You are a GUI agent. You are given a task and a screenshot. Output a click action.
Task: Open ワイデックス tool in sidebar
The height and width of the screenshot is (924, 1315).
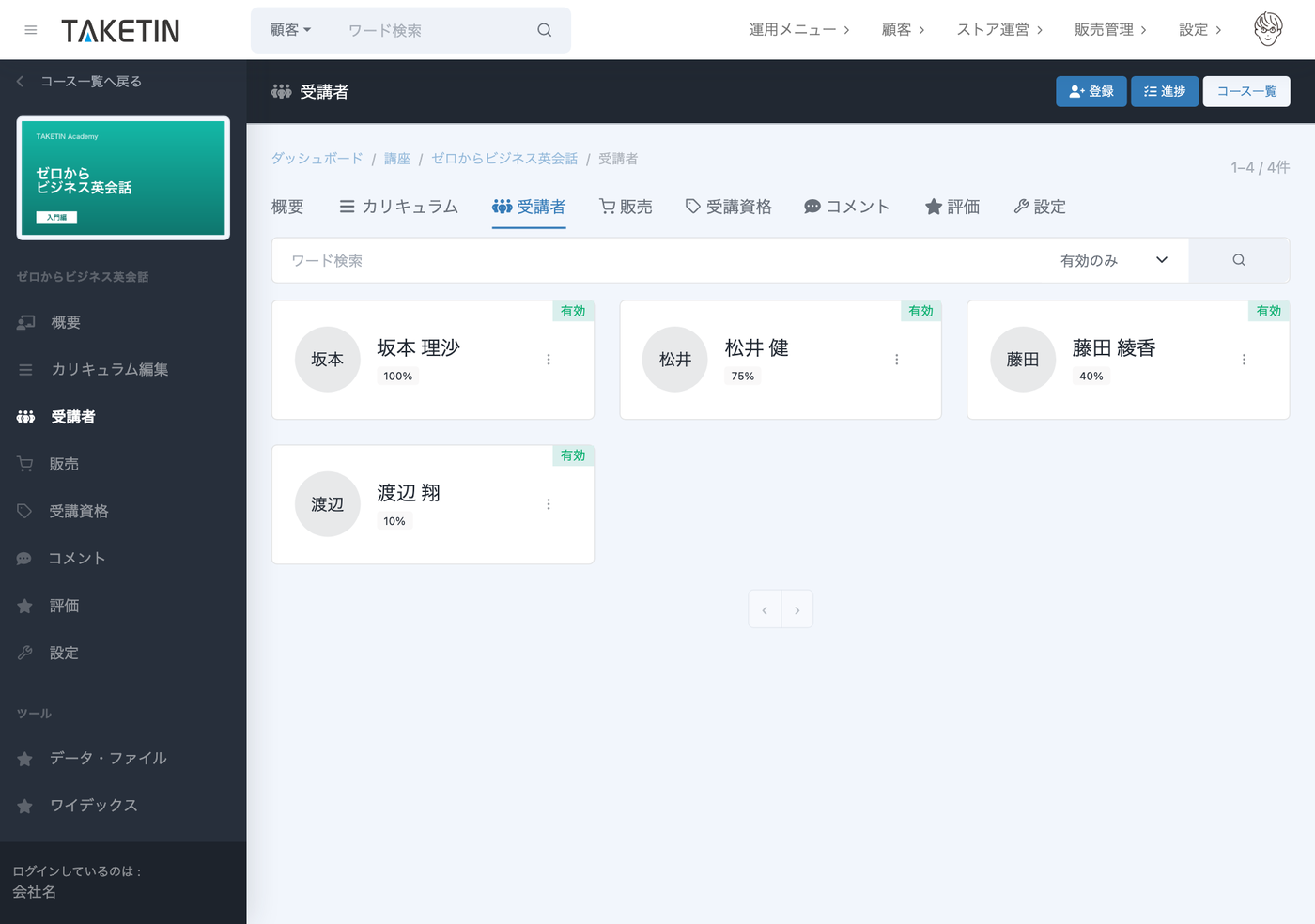[78, 805]
